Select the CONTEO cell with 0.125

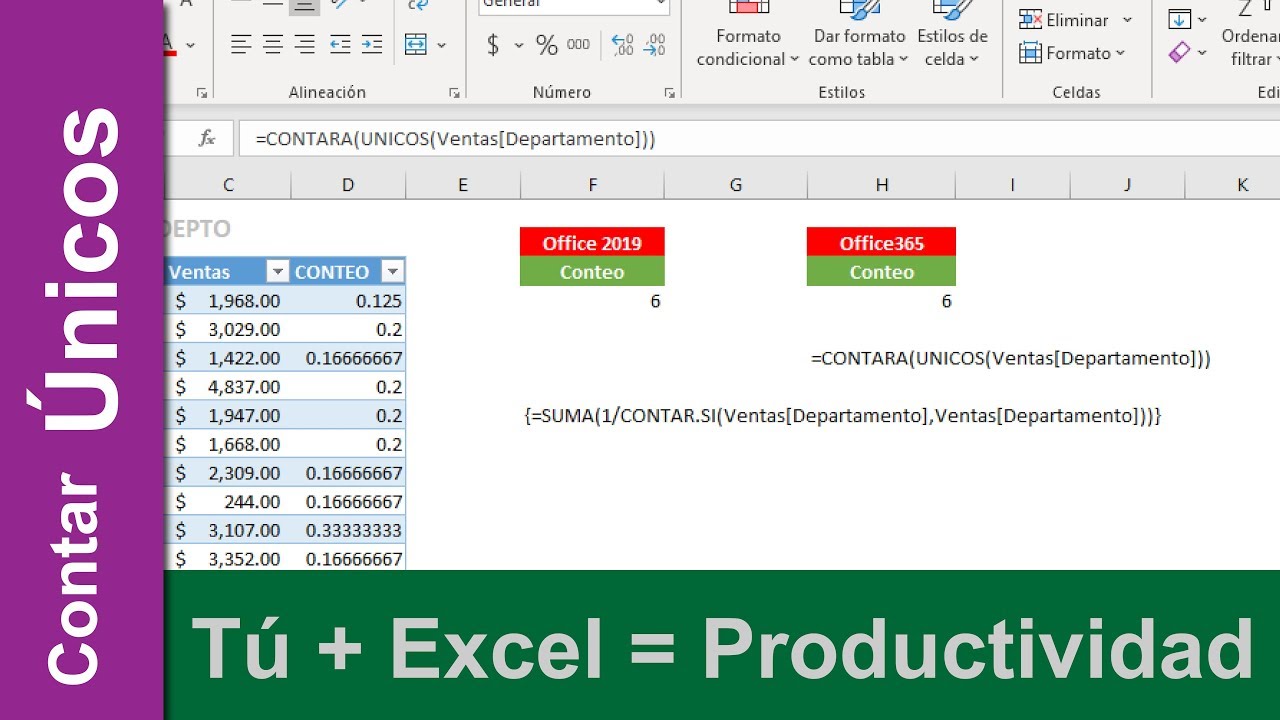[348, 301]
